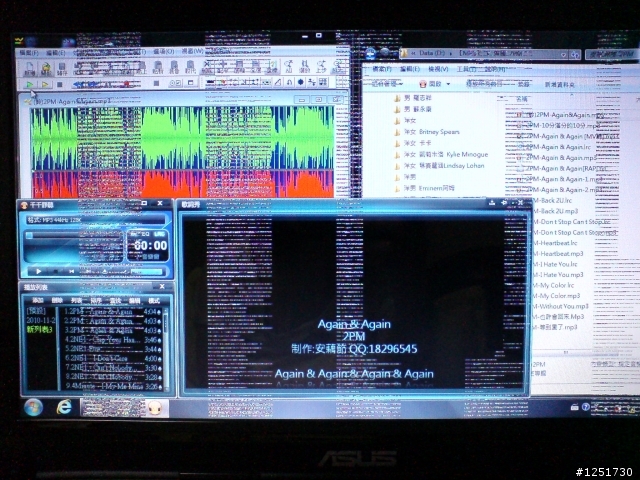This screenshot has width=640, height=480.
Task: Click the 新增資料夾 button in Explorer
Action: pyautogui.click(x=560, y=84)
